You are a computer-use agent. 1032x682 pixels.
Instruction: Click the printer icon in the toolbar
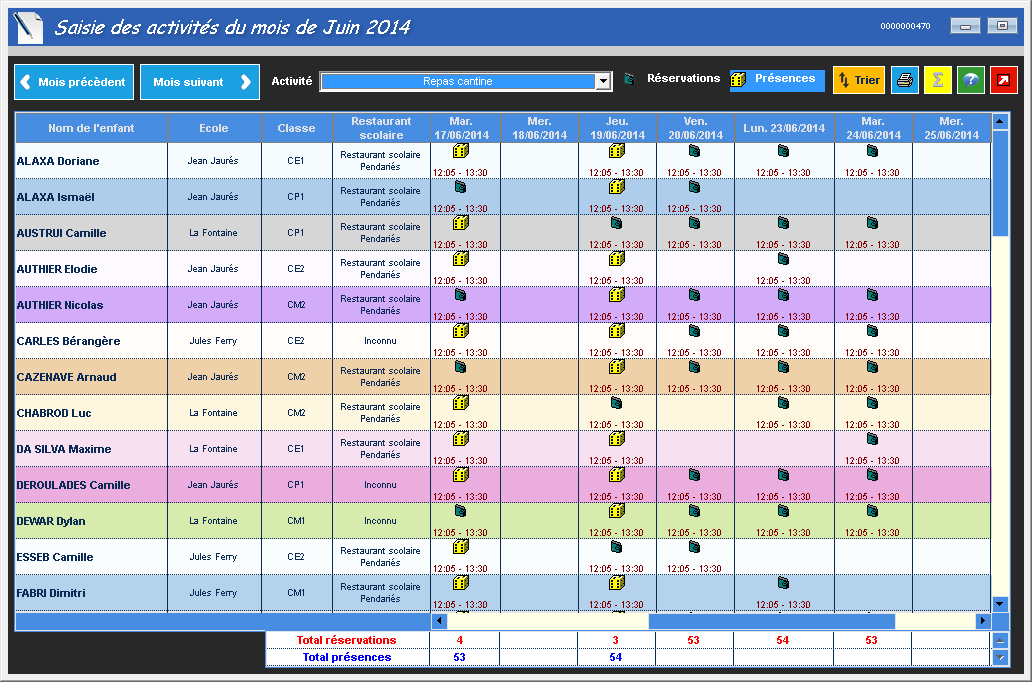click(905, 80)
